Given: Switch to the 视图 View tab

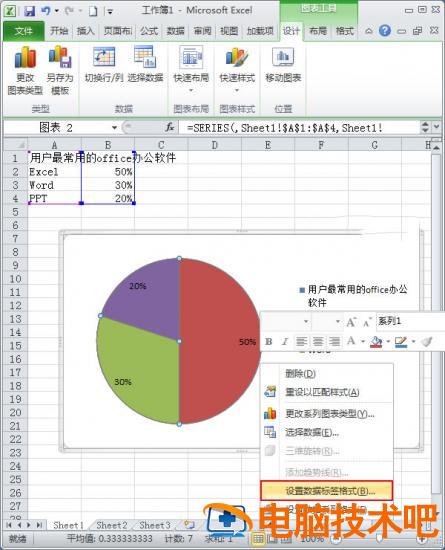Looking at the screenshot, I should (x=229, y=31).
